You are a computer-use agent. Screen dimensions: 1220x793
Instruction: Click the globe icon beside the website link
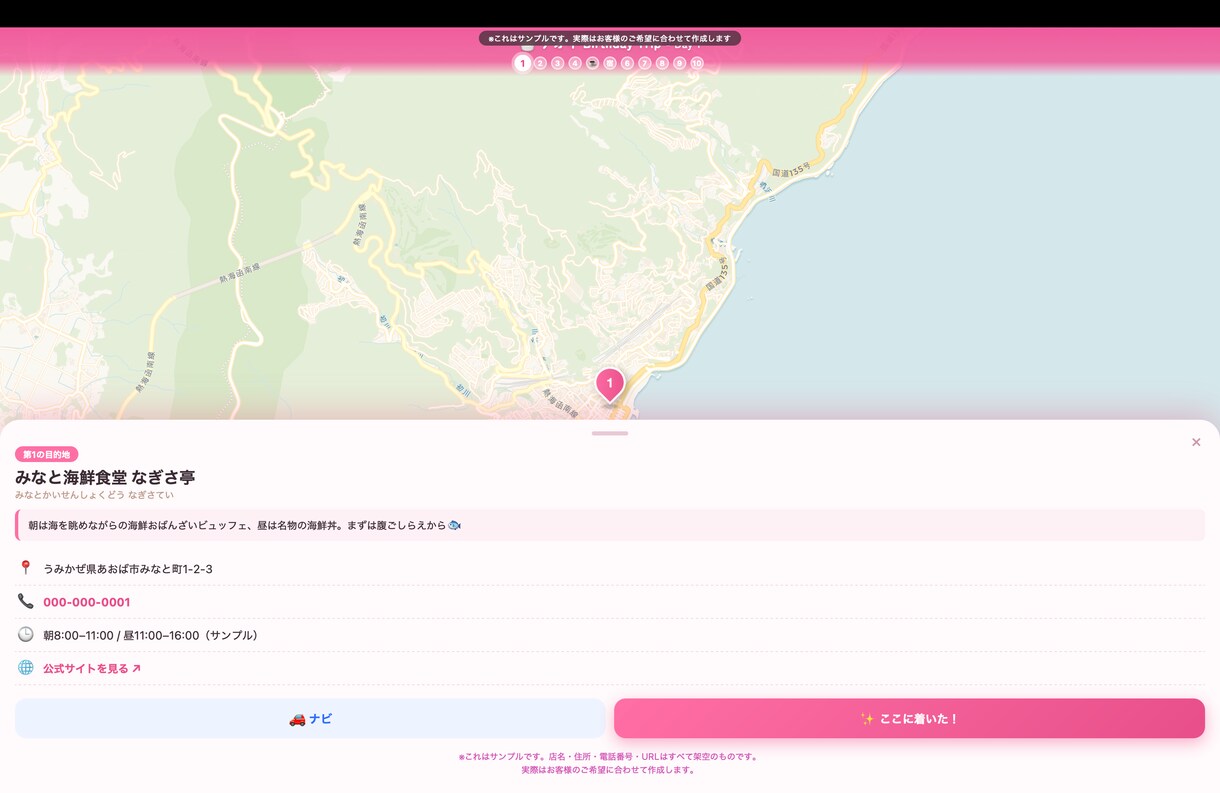(26, 667)
